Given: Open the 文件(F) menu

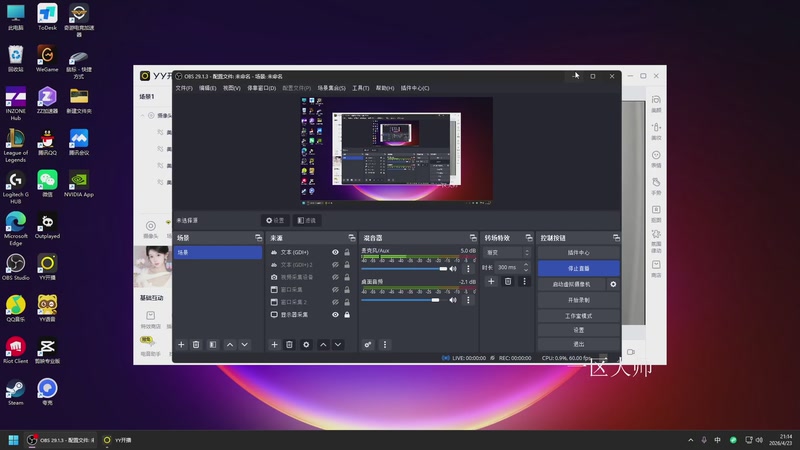Looking at the screenshot, I should click(184, 88).
